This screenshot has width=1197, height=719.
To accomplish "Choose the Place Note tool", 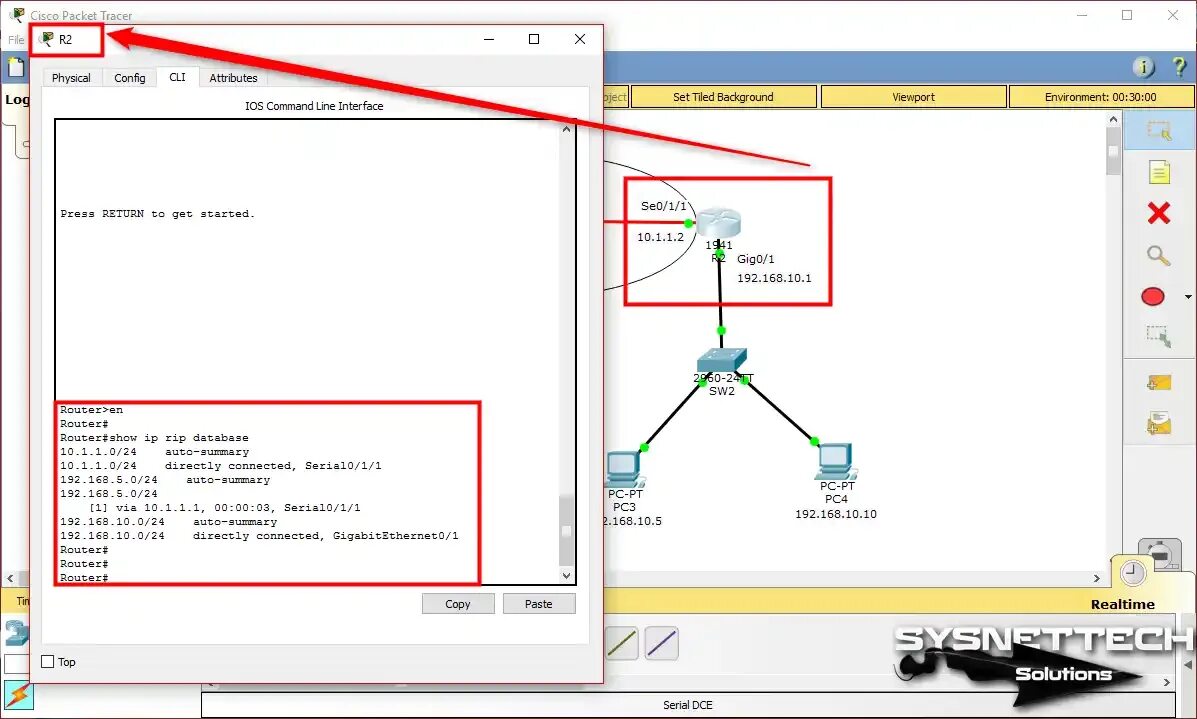I will pyautogui.click(x=1159, y=172).
